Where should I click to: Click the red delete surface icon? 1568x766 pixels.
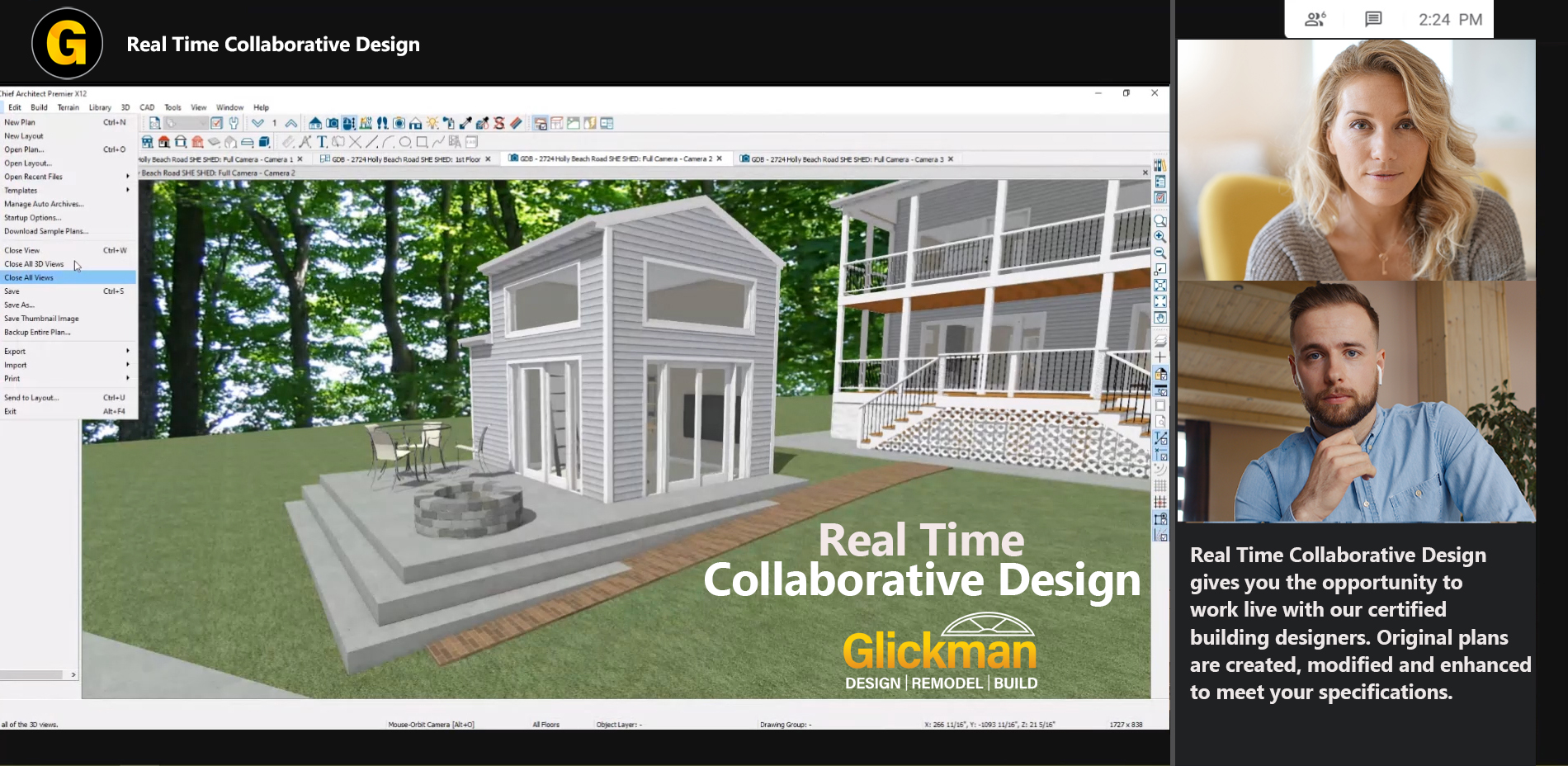pyautogui.click(x=499, y=123)
